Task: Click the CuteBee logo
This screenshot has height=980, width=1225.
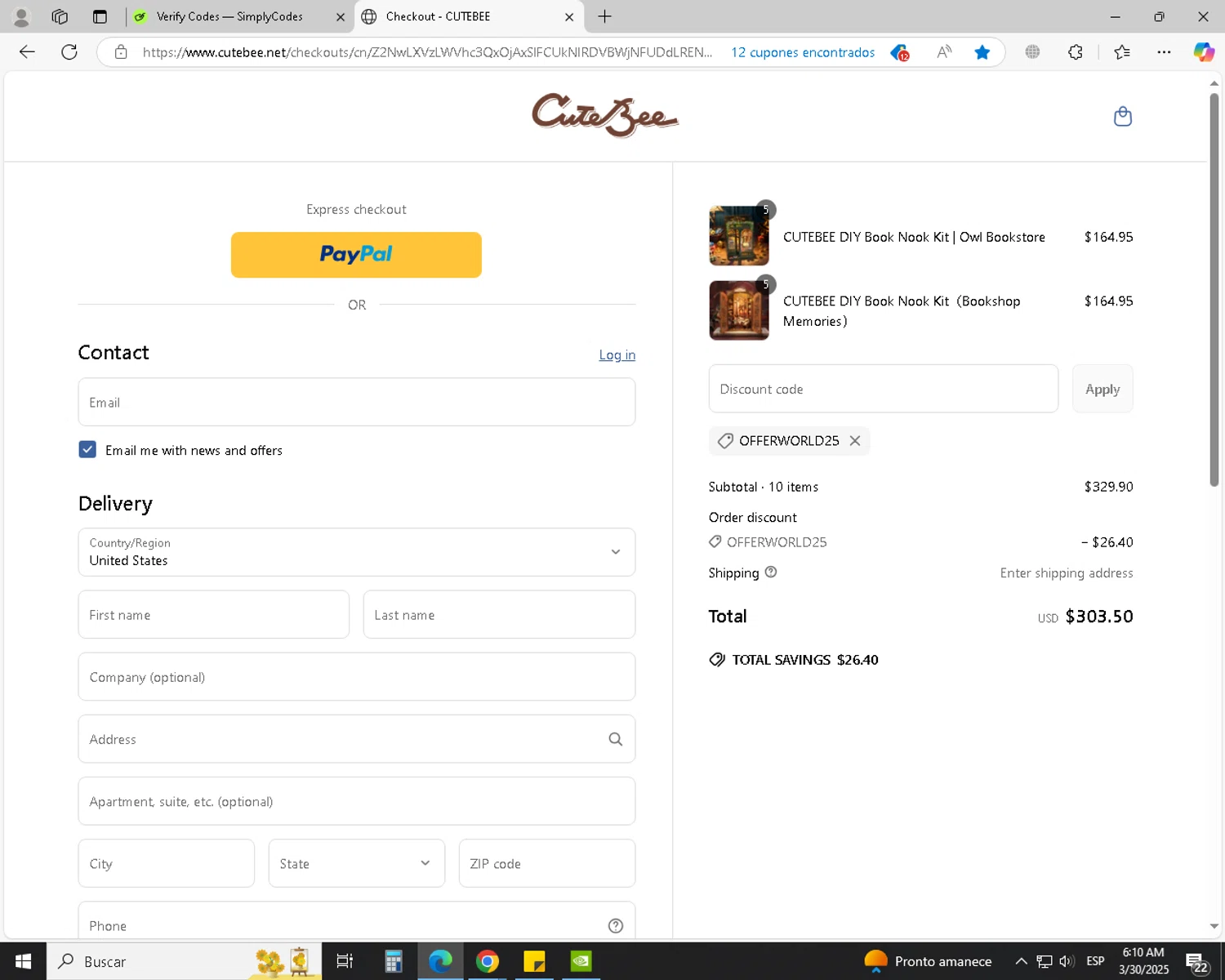Action: pos(605,115)
